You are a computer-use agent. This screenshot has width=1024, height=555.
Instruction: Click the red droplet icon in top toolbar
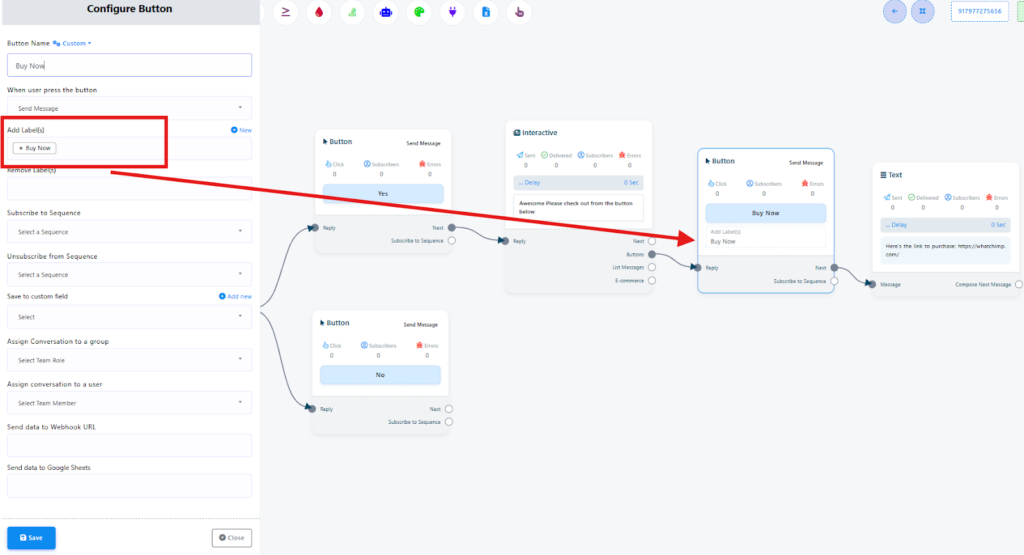tap(319, 12)
